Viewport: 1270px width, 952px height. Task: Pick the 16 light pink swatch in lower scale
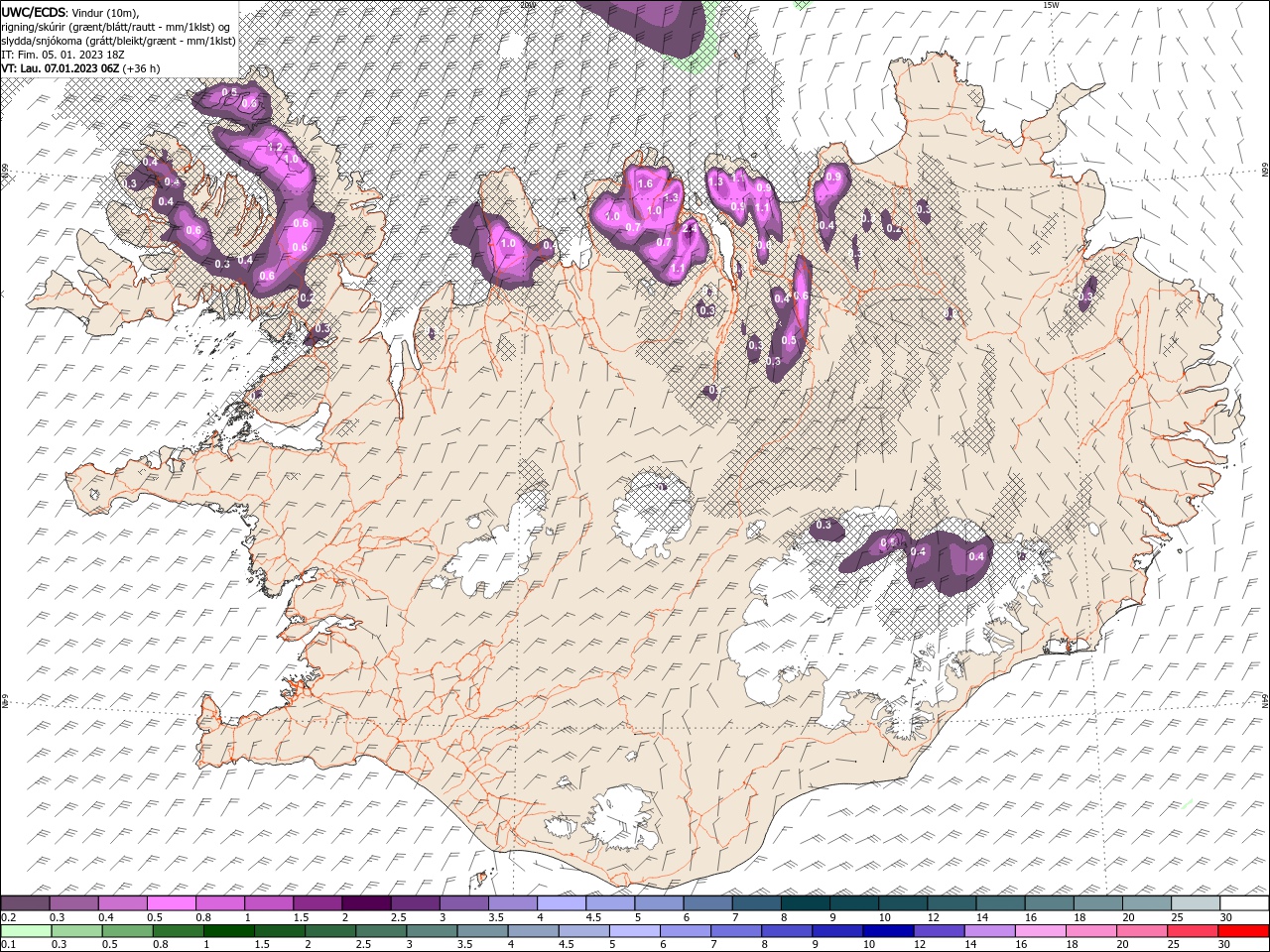click(1039, 931)
